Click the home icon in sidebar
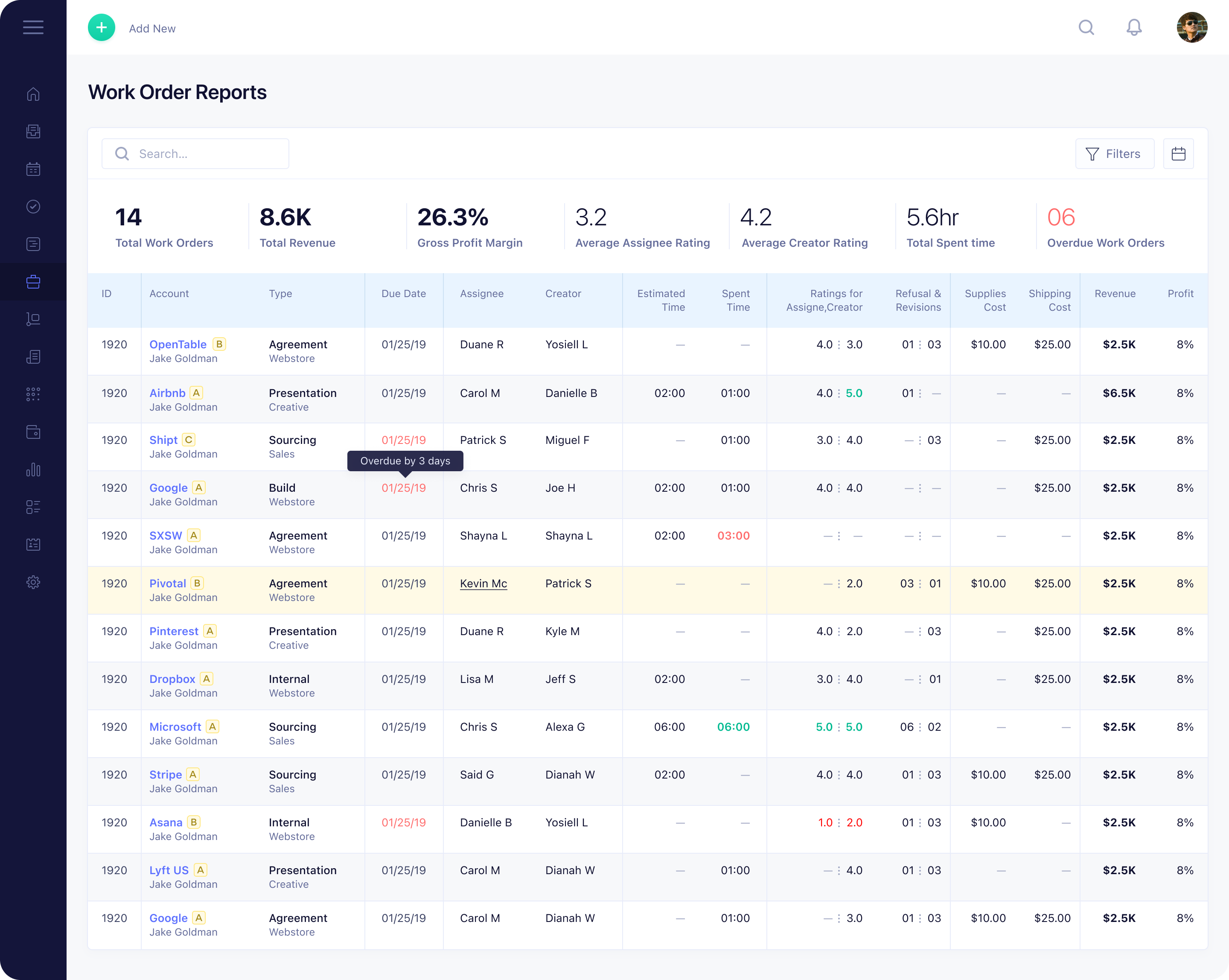This screenshot has height=980, width=1229. pos(33,94)
